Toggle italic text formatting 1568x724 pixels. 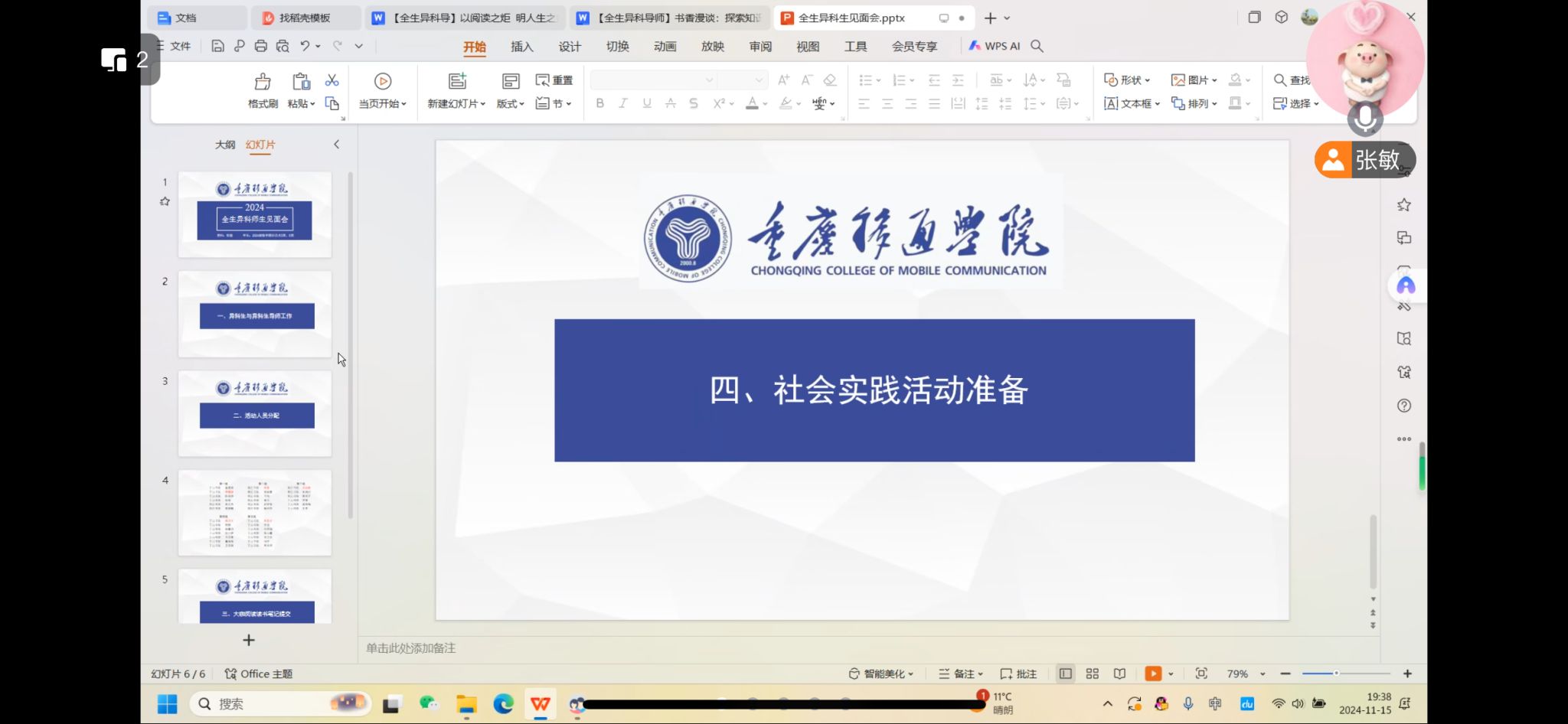[623, 103]
